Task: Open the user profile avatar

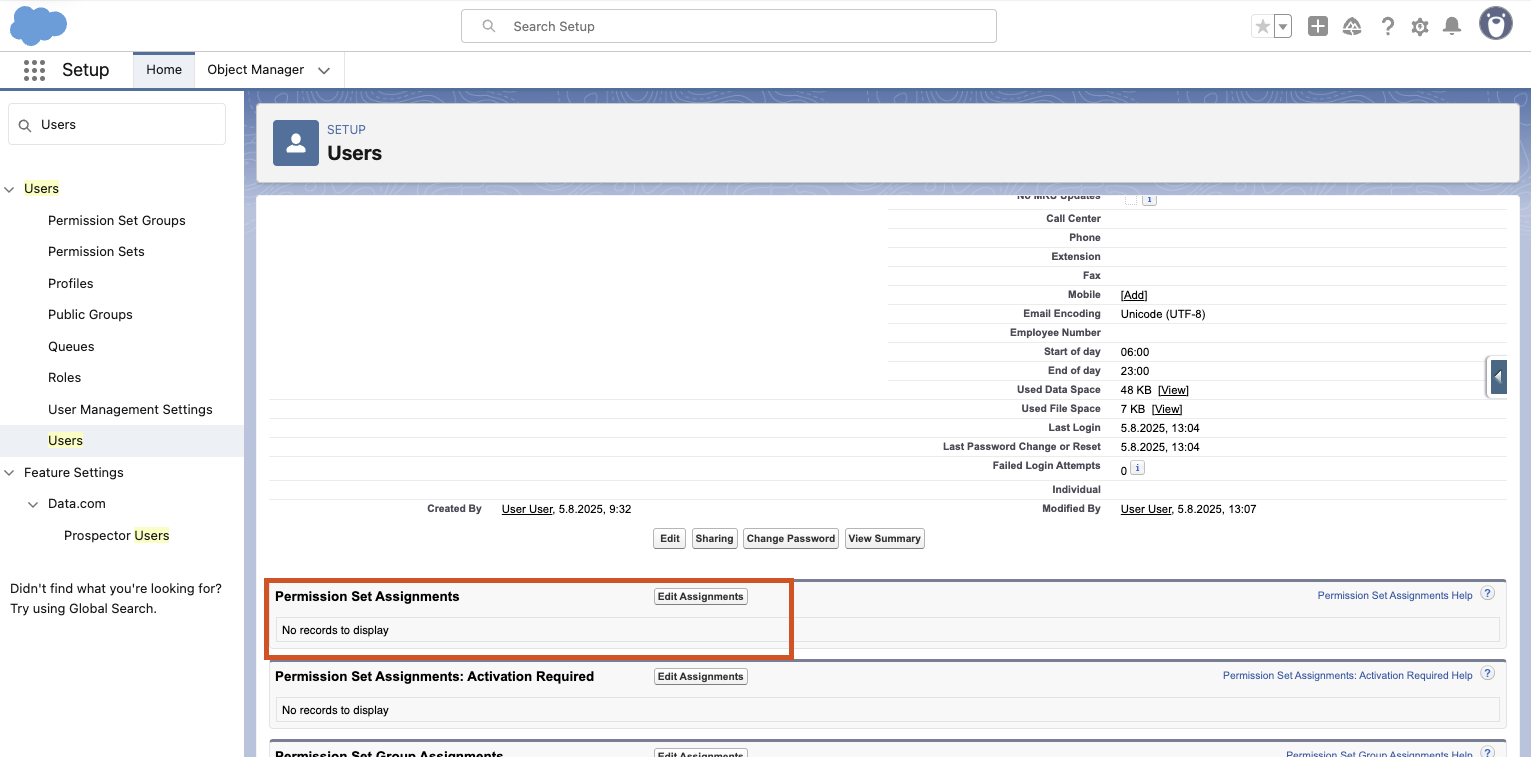Action: tap(1496, 24)
